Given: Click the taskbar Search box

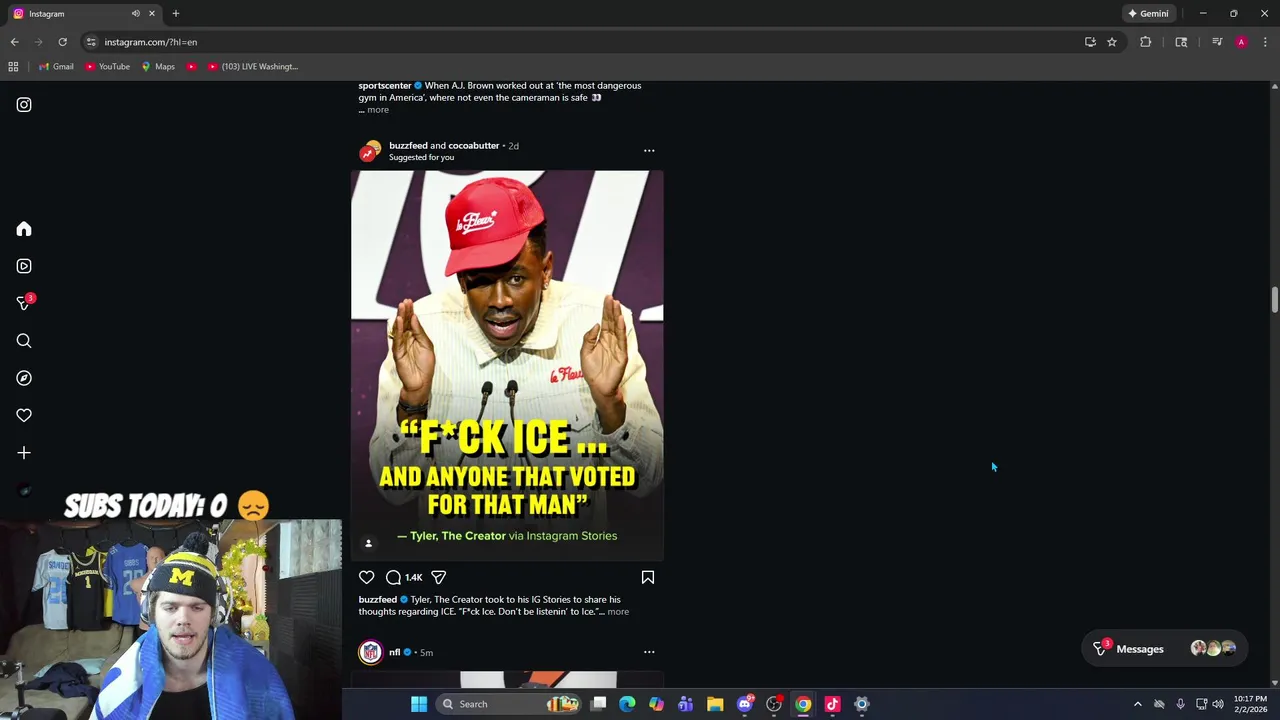Looking at the screenshot, I should click(509, 704).
